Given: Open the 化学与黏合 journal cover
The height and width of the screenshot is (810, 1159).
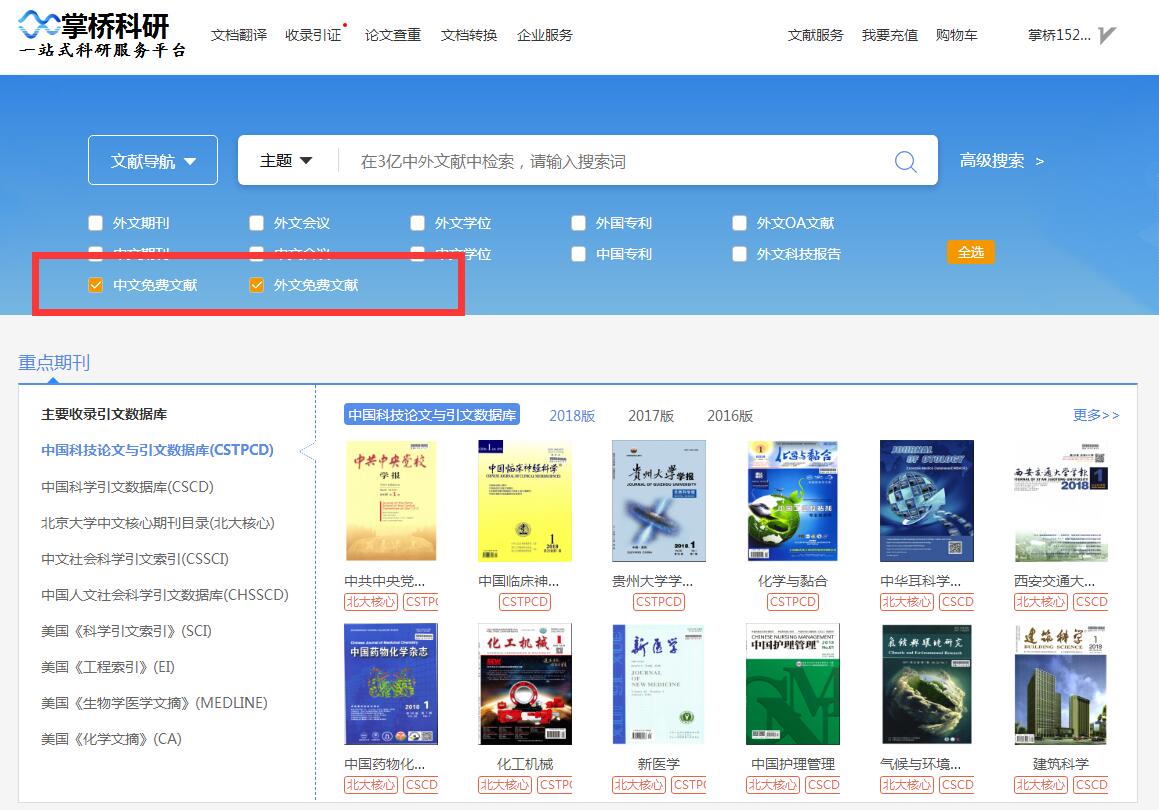Looking at the screenshot, I should pyautogui.click(x=792, y=500).
